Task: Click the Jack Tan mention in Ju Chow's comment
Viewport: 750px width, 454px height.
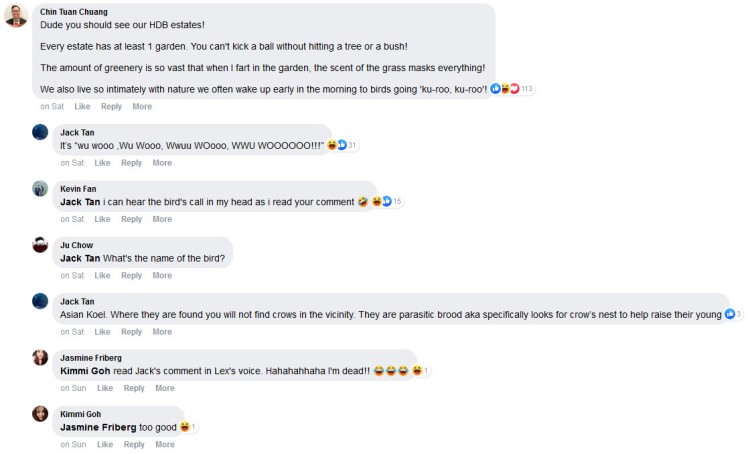Action: [x=80, y=258]
